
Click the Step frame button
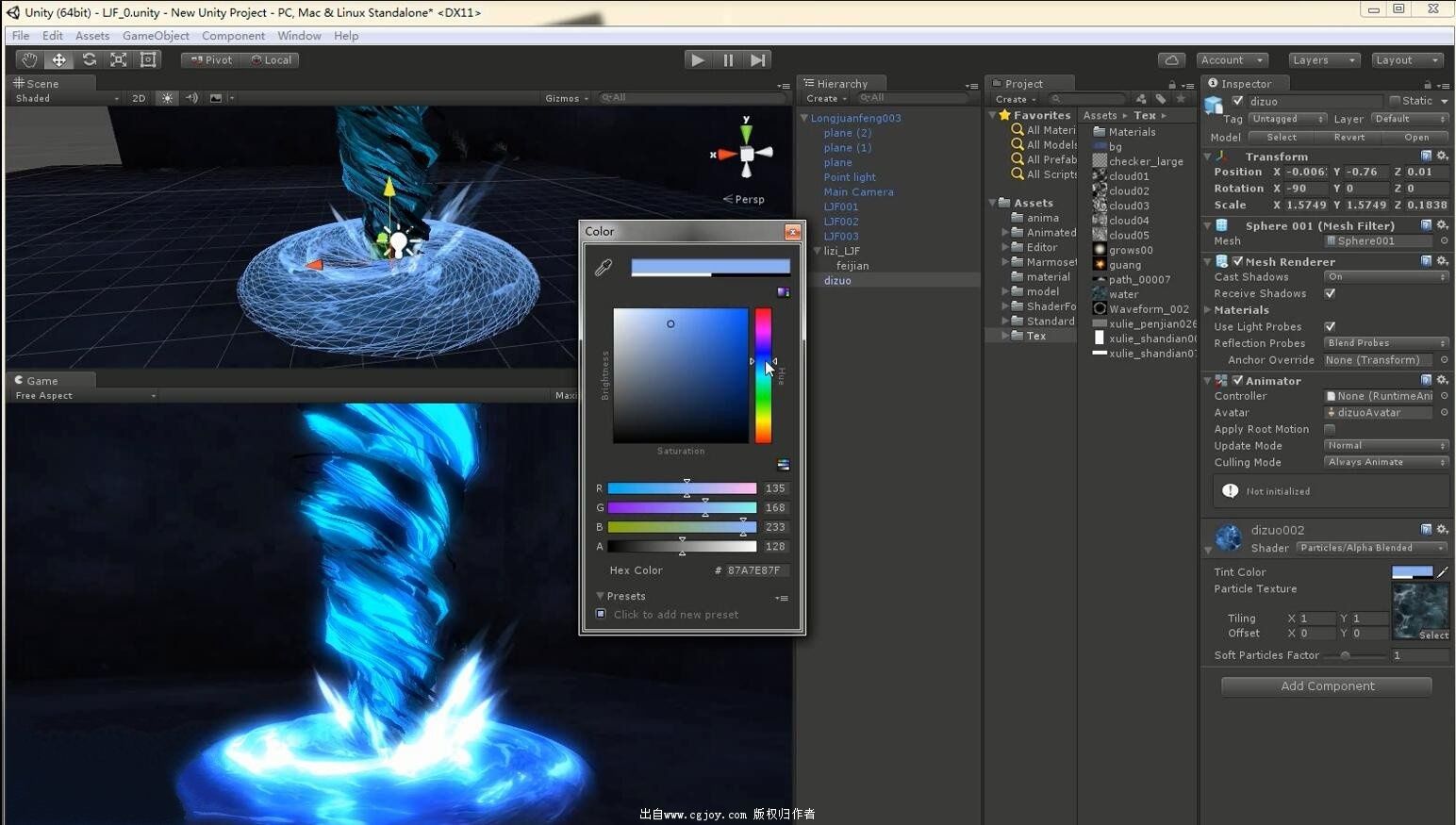(758, 59)
